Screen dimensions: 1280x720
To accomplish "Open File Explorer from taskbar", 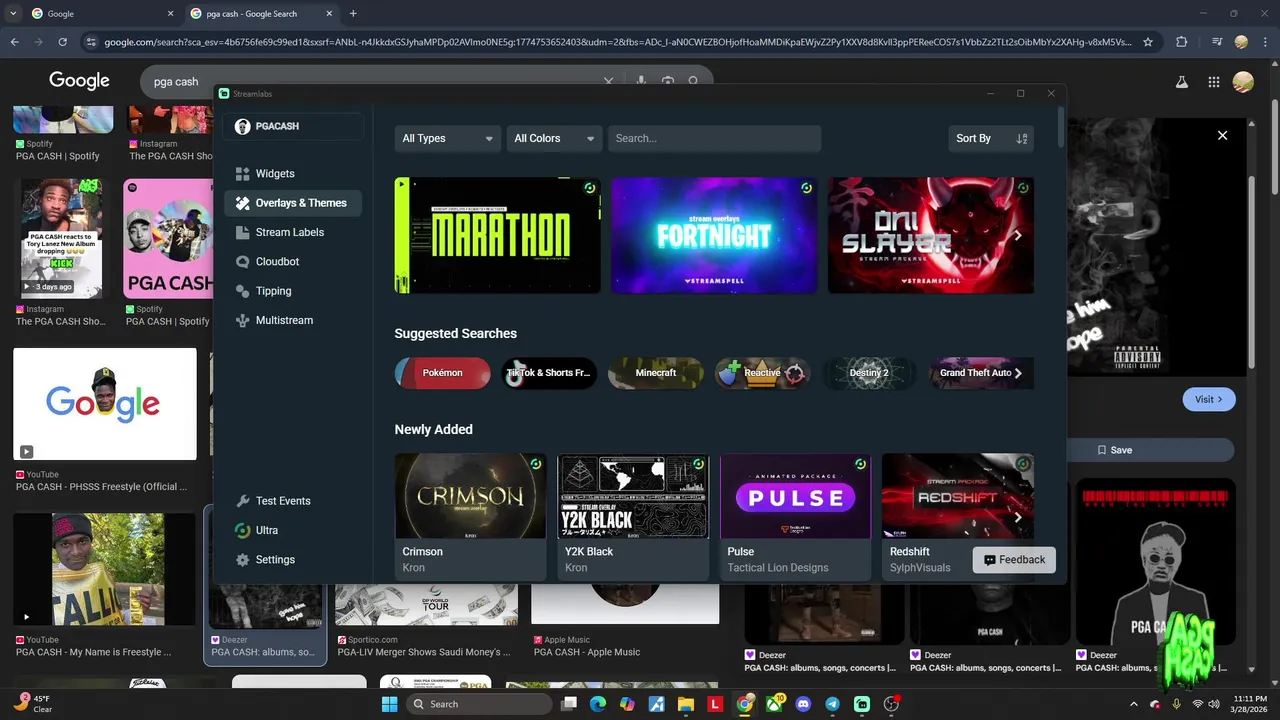I will 686,704.
